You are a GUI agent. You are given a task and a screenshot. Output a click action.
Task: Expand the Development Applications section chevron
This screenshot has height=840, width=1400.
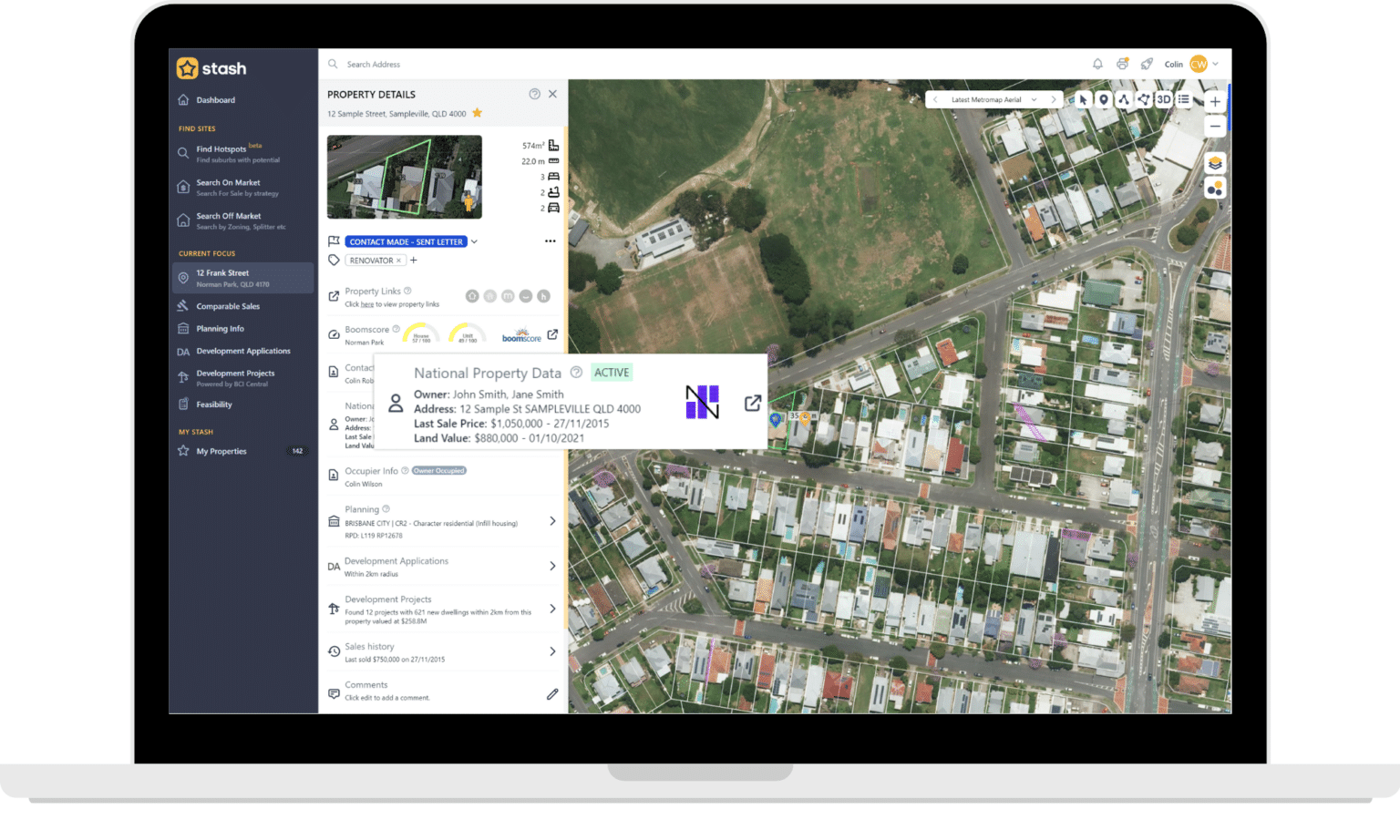pyautogui.click(x=553, y=566)
